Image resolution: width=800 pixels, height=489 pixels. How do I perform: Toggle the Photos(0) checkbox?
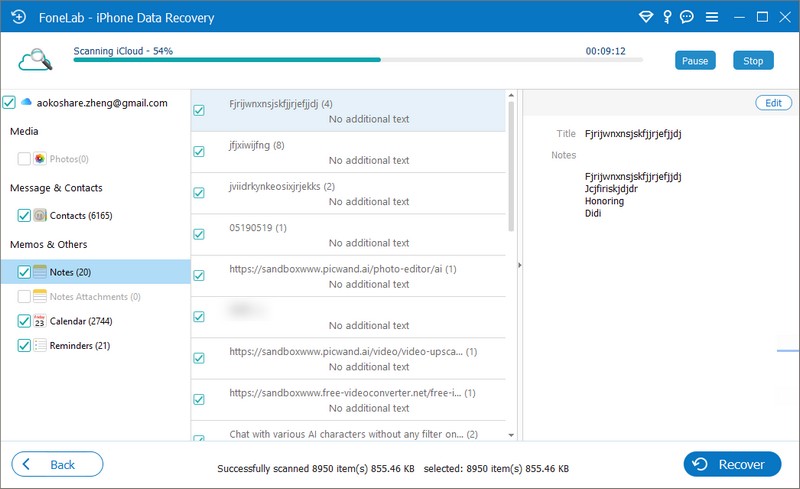click(x=24, y=159)
